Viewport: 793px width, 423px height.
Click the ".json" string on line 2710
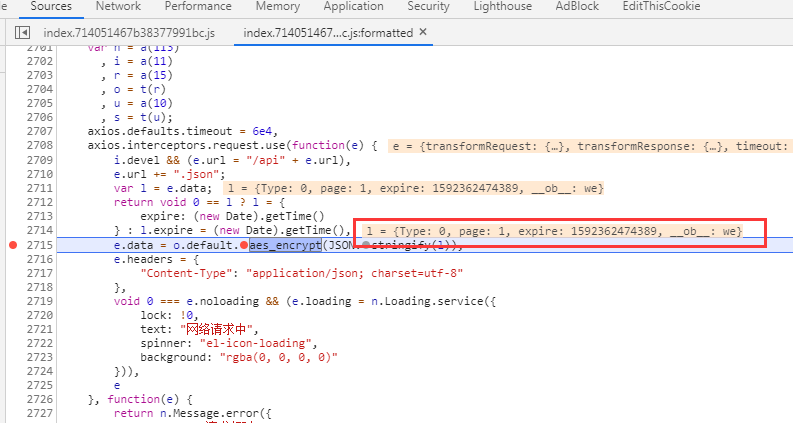point(199,175)
